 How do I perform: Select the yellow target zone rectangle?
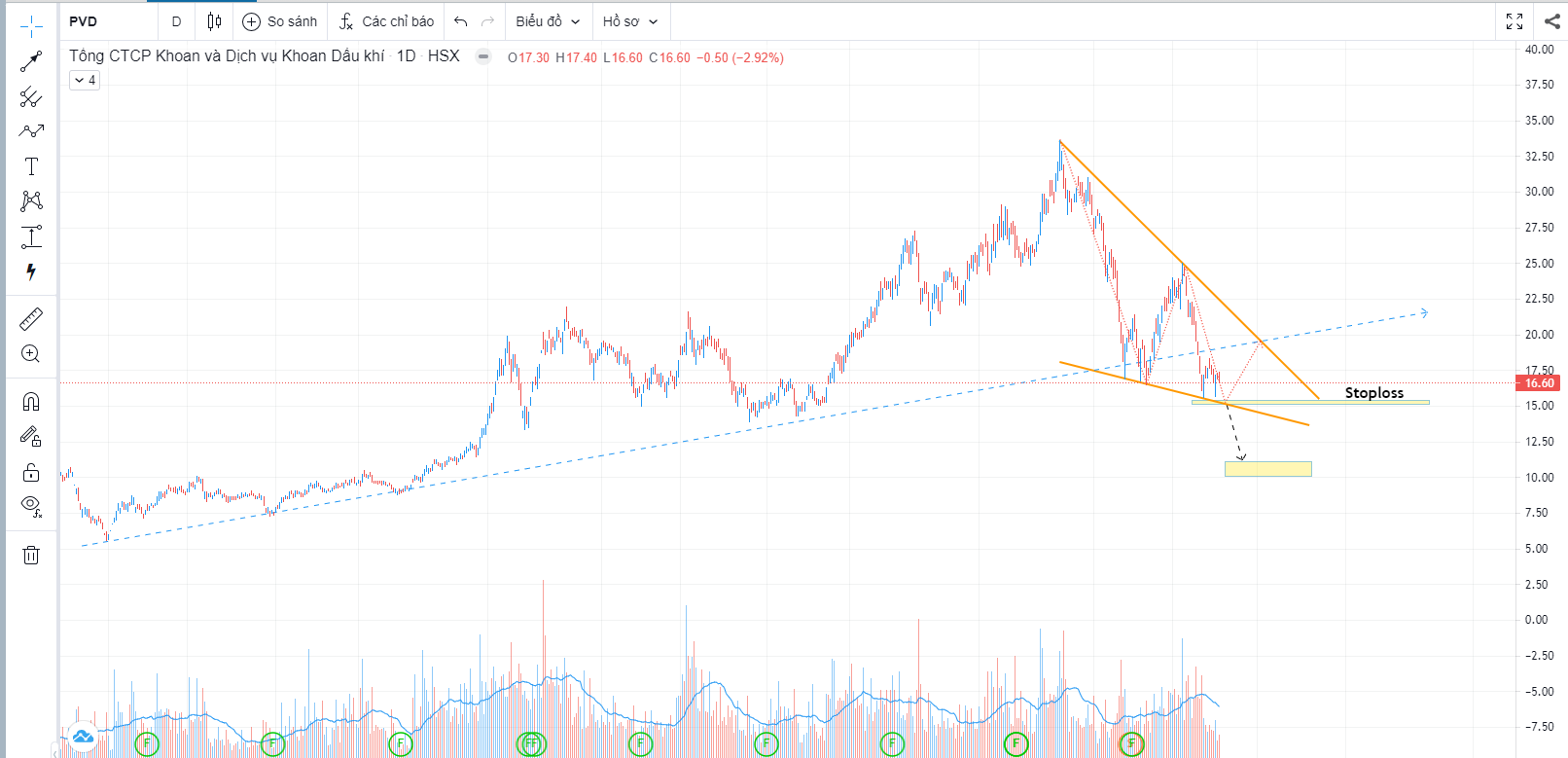[1268, 469]
